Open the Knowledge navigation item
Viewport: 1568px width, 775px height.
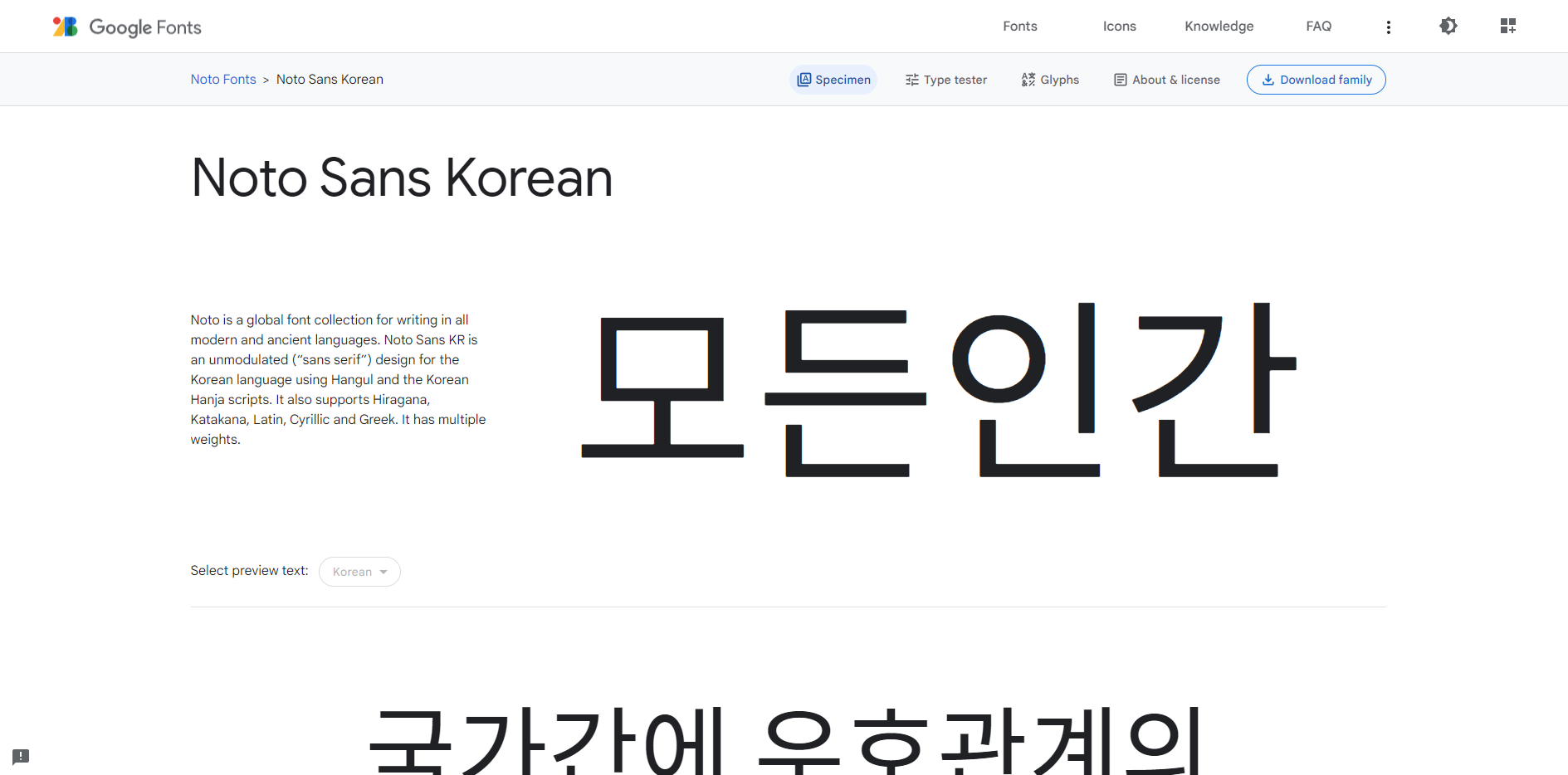tap(1219, 27)
